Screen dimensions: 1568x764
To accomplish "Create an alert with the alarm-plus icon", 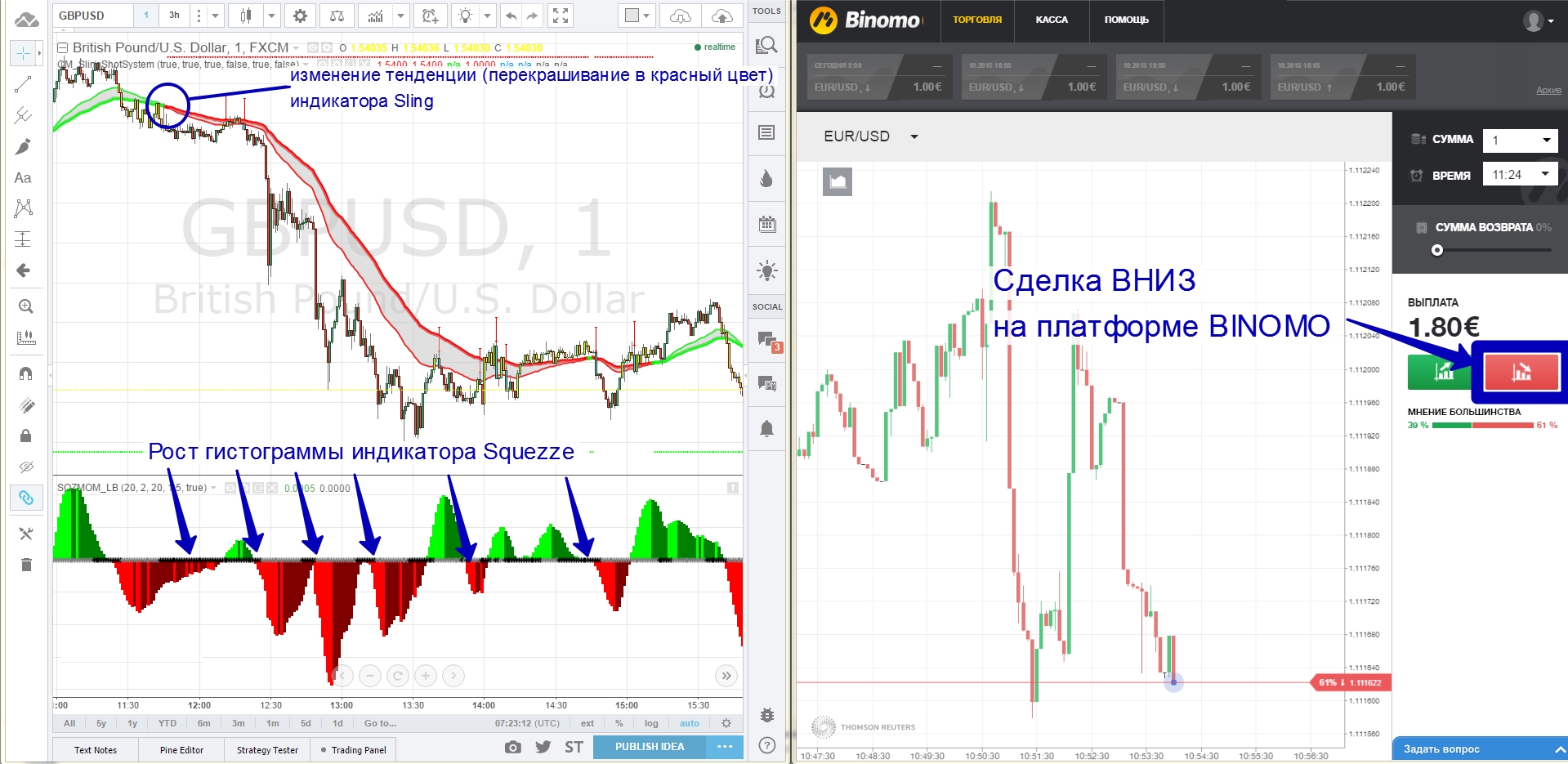I will 430,16.
